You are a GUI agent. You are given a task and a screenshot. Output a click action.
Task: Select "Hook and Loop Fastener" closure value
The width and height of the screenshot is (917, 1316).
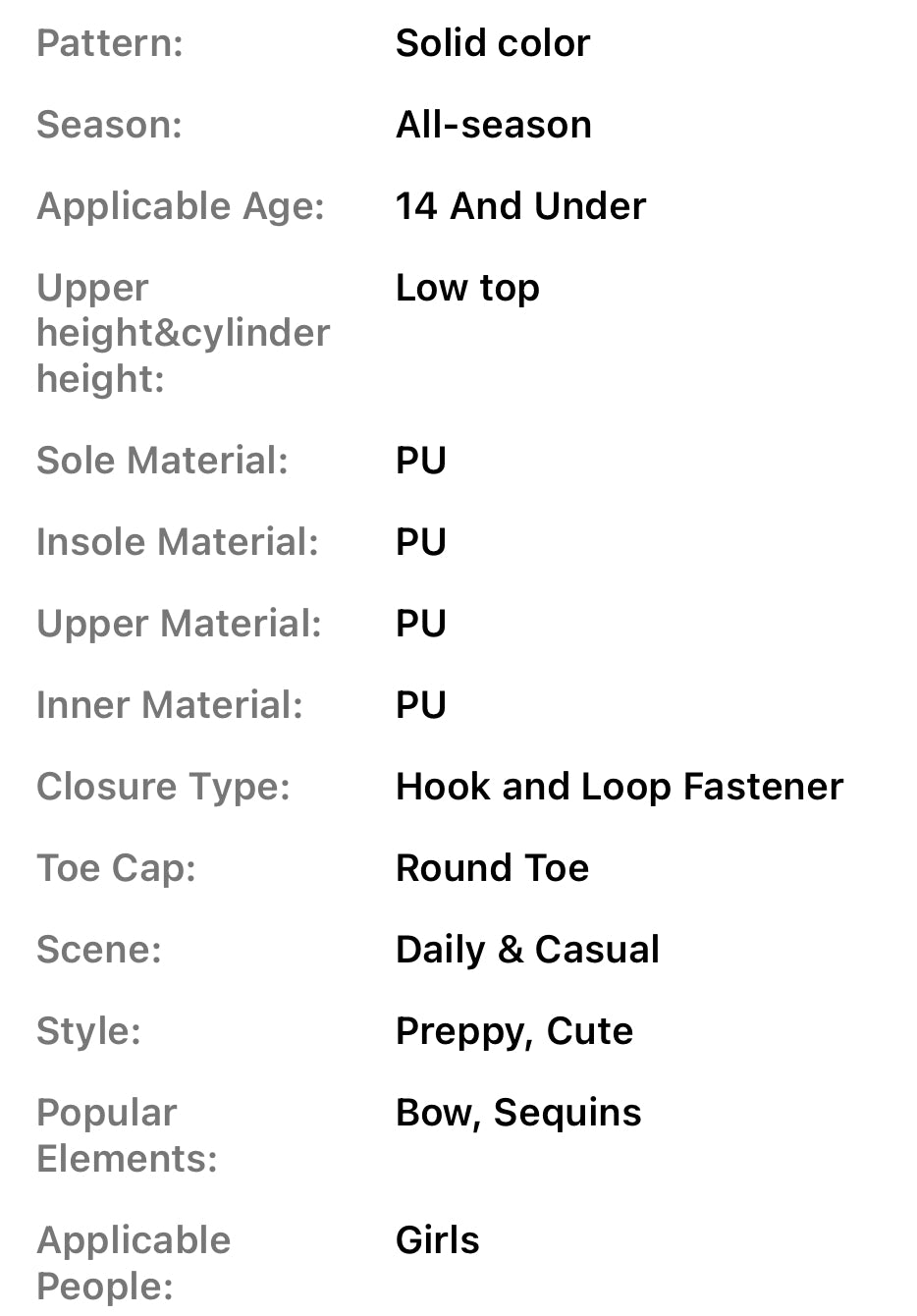[x=619, y=787]
